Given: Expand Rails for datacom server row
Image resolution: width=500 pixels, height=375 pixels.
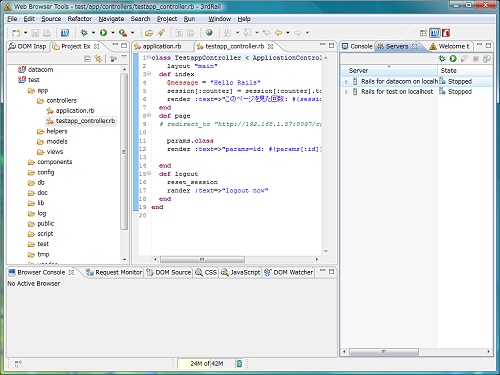Looking at the screenshot, I should click(346, 82).
